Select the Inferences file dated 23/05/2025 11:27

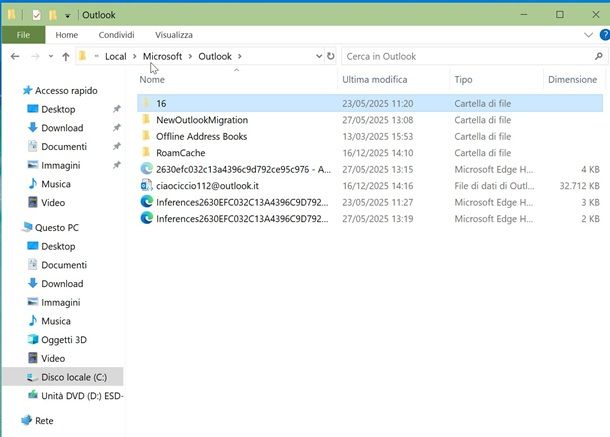point(370,202)
